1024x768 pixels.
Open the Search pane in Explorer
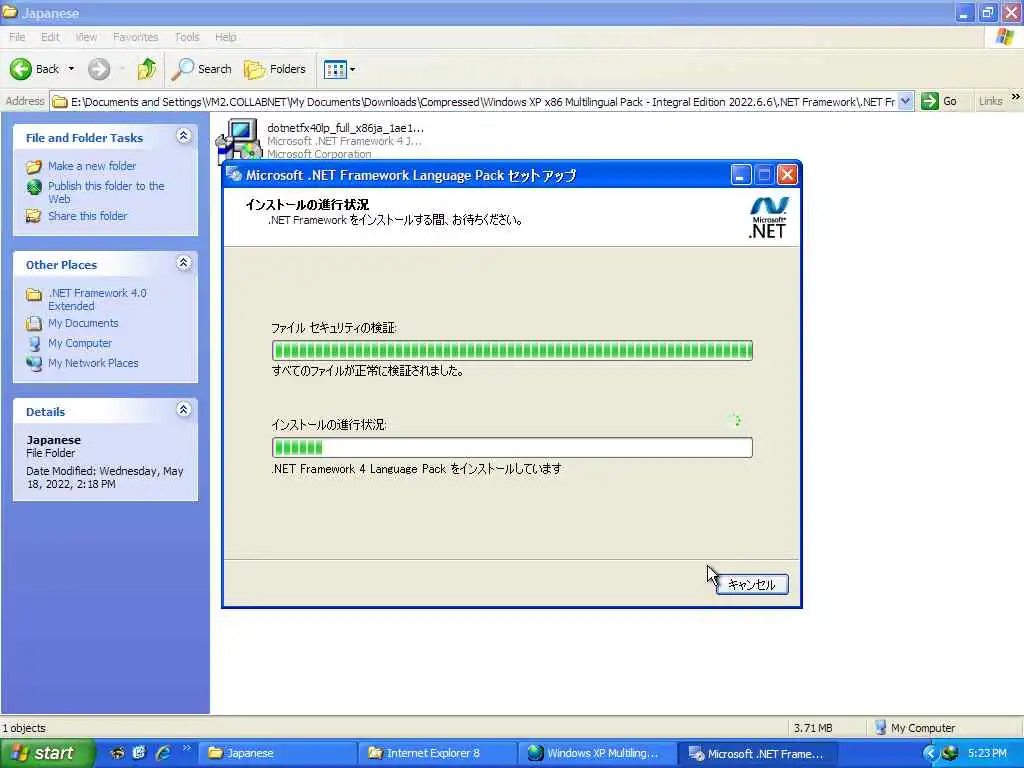[202, 69]
